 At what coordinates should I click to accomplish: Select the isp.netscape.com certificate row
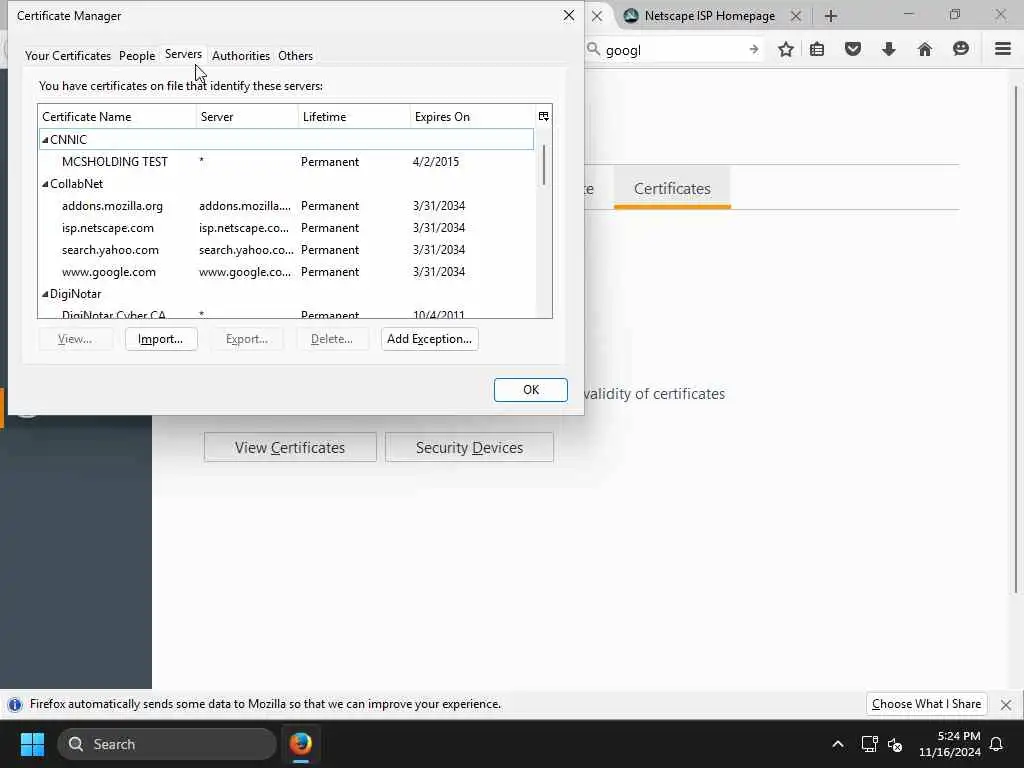286,228
